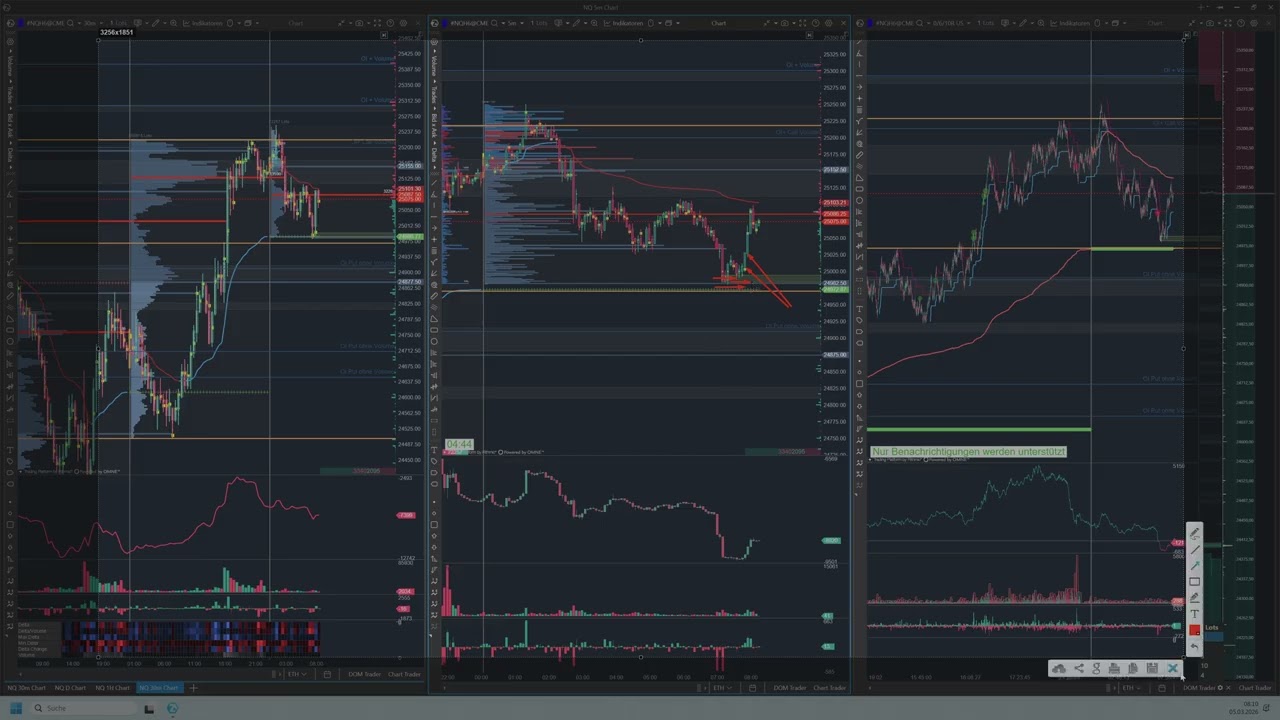
Task: Select the Lightshot straight line tool
Action: tap(1194, 550)
